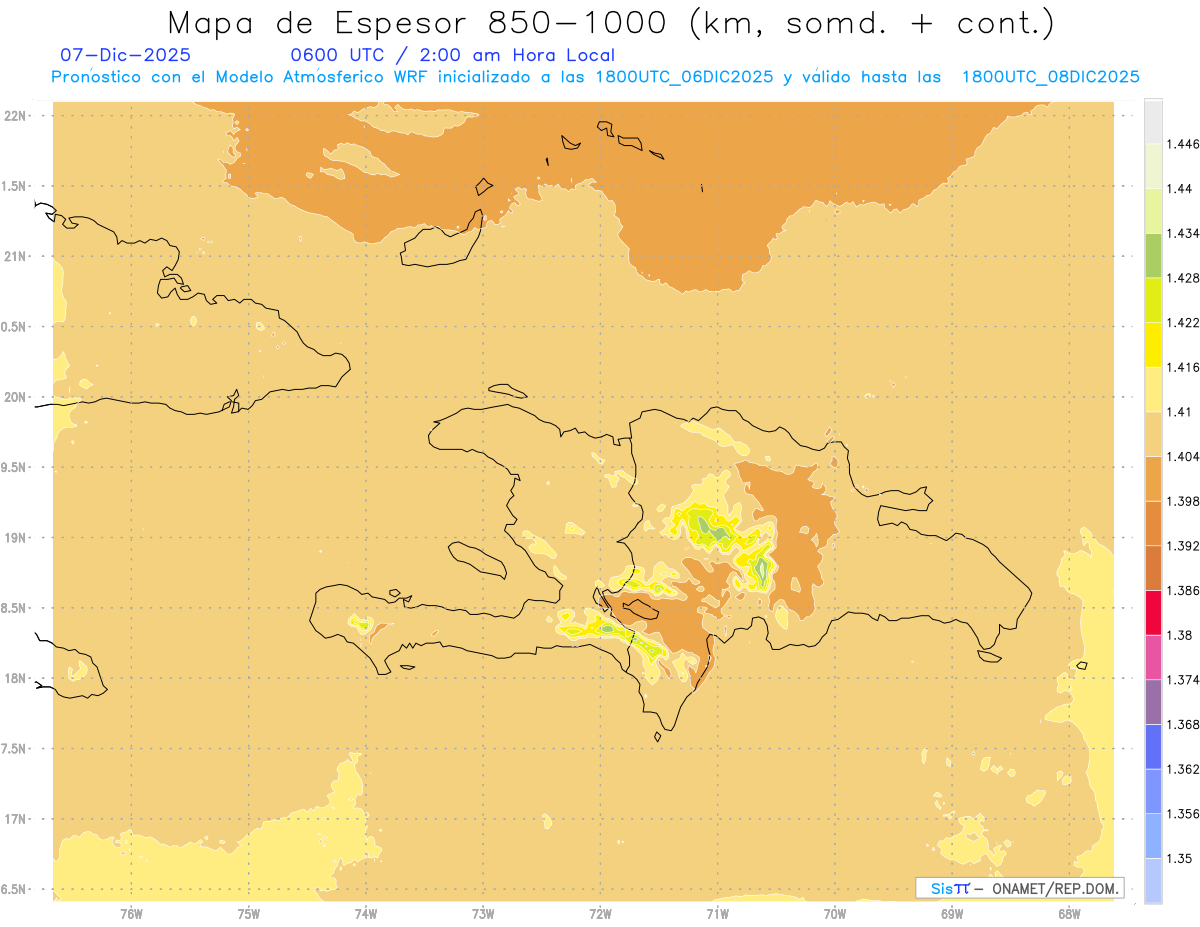Click the latitude label "19N"
Viewport: 1200px width, 927px height.
tap(15, 537)
